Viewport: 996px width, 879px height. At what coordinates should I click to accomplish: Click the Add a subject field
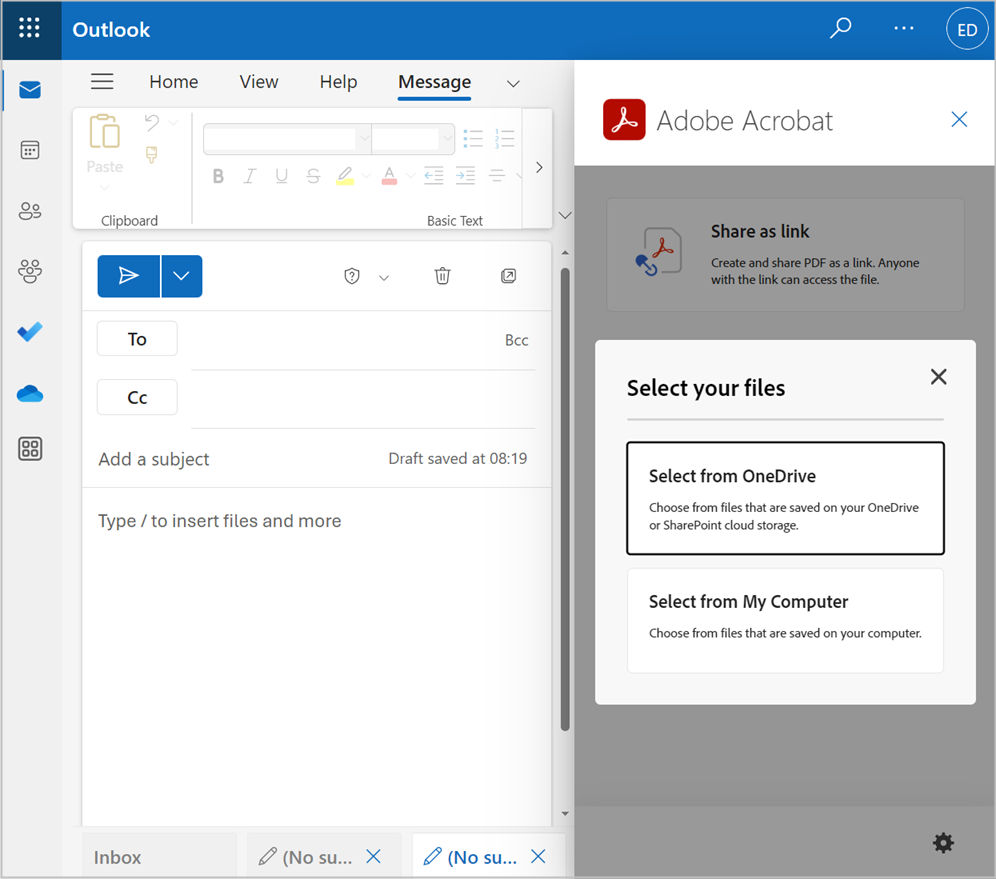pos(153,459)
